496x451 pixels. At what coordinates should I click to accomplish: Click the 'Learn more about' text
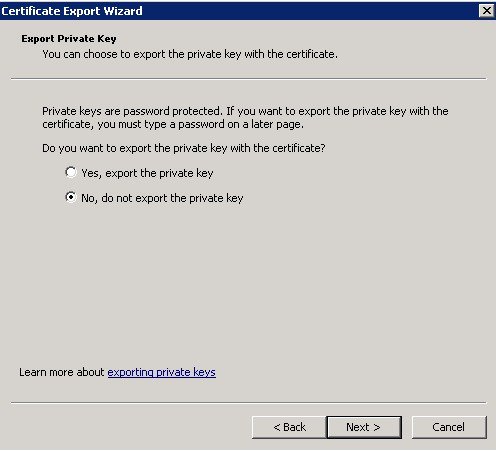click(x=62, y=372)
